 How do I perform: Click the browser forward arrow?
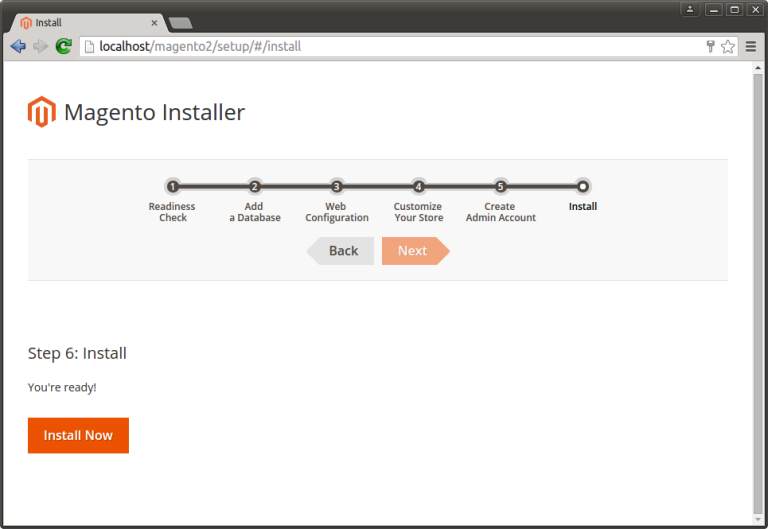coord(40,46)
